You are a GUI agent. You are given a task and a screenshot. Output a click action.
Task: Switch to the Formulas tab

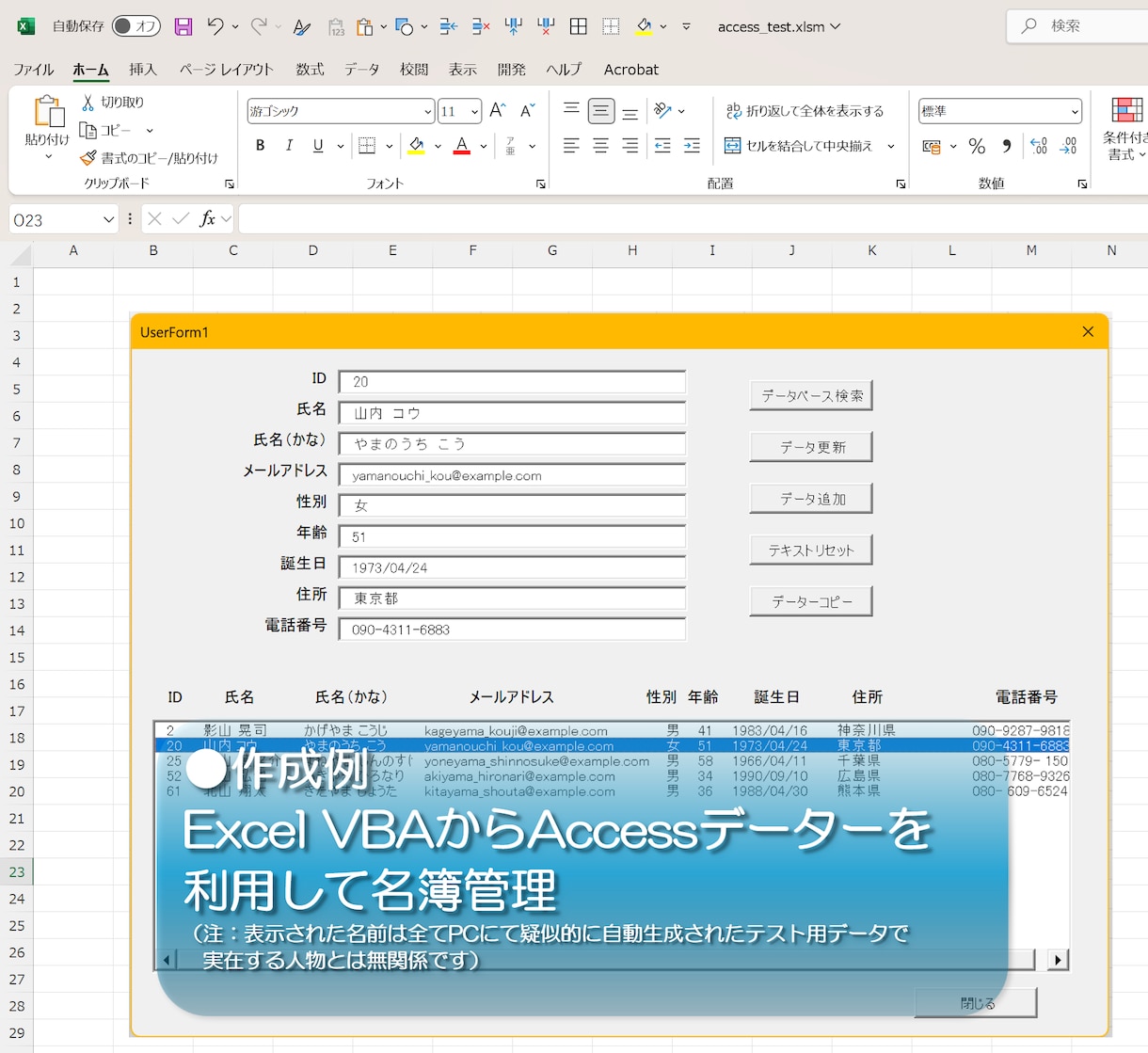click(x=310, y=70)
